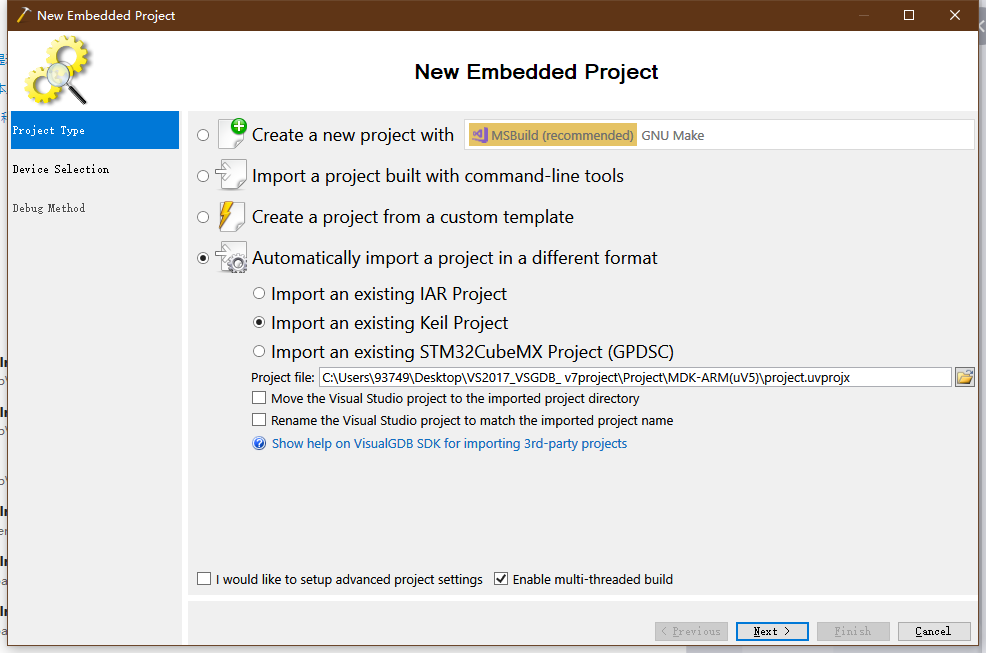
Task: Click inside the Project file path field
Action: (635, 377)
